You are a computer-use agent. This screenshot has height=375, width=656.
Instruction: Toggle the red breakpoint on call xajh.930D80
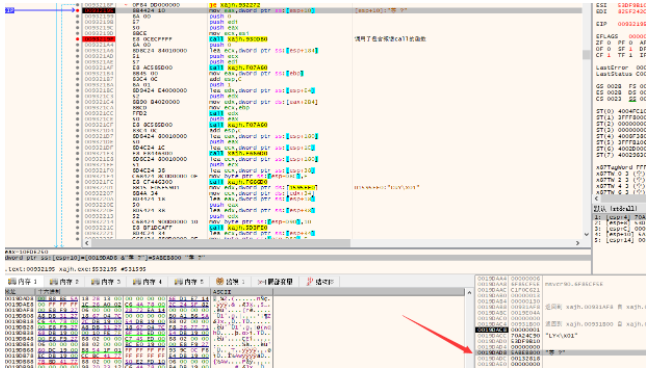[77, 39]
